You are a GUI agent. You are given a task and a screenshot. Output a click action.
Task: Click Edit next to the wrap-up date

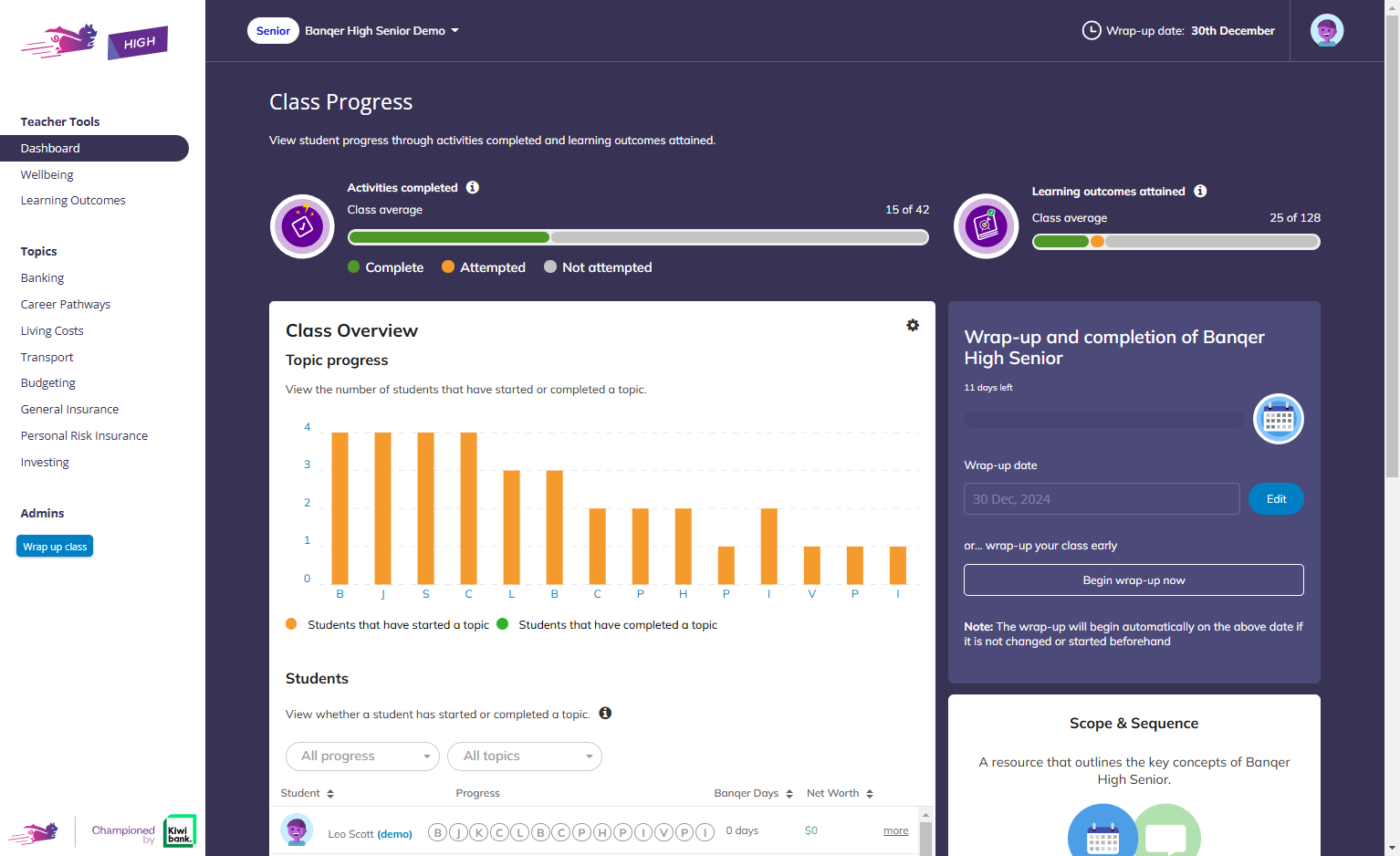tap(1276, 498)
